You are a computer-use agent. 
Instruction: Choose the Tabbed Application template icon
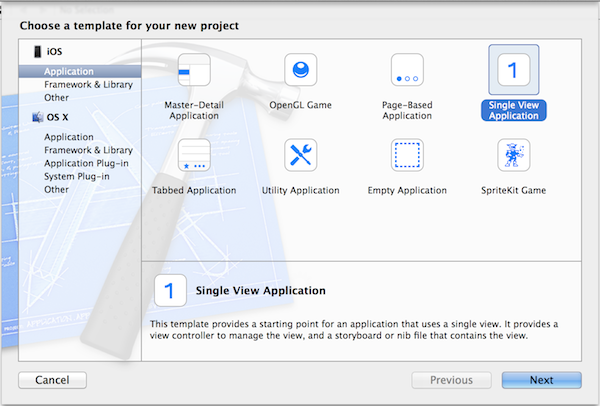tap(193, 155)
